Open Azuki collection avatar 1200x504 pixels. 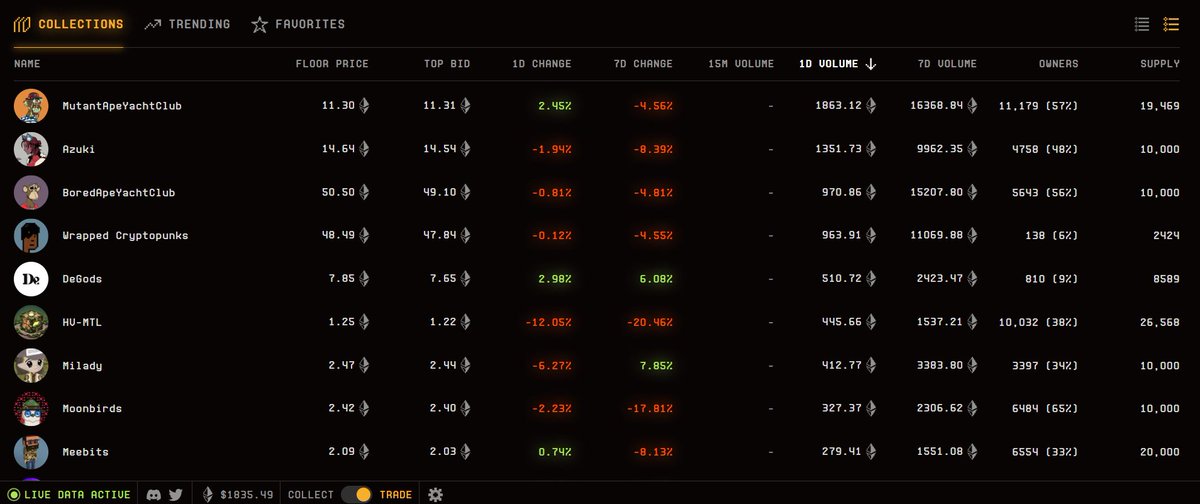click(x=31, y=148)
